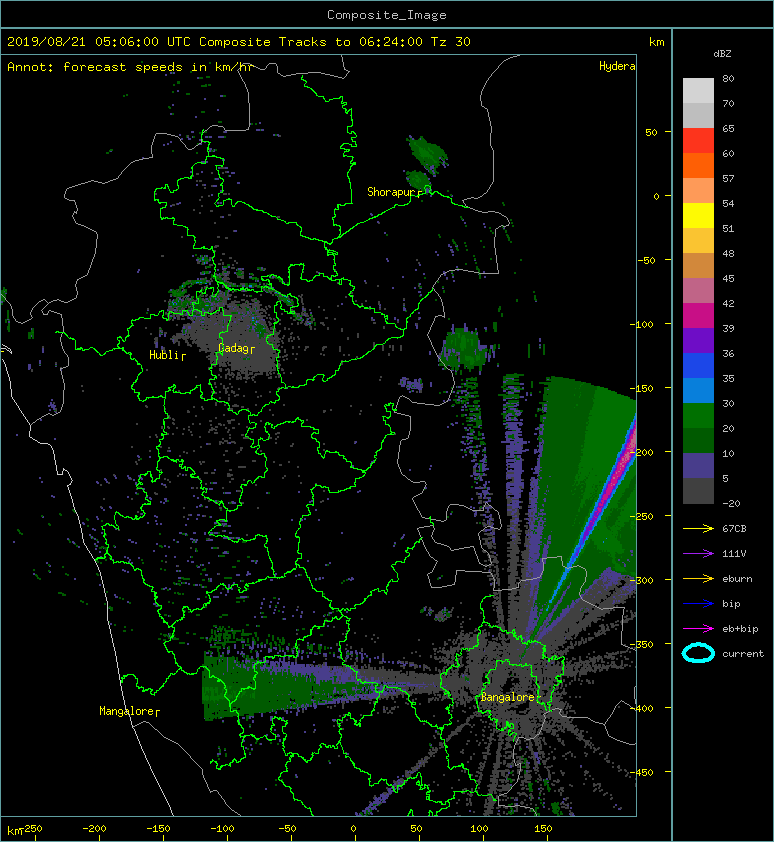Pick the bright green 30 to 20 dBZ swatch

click(698, 416)
